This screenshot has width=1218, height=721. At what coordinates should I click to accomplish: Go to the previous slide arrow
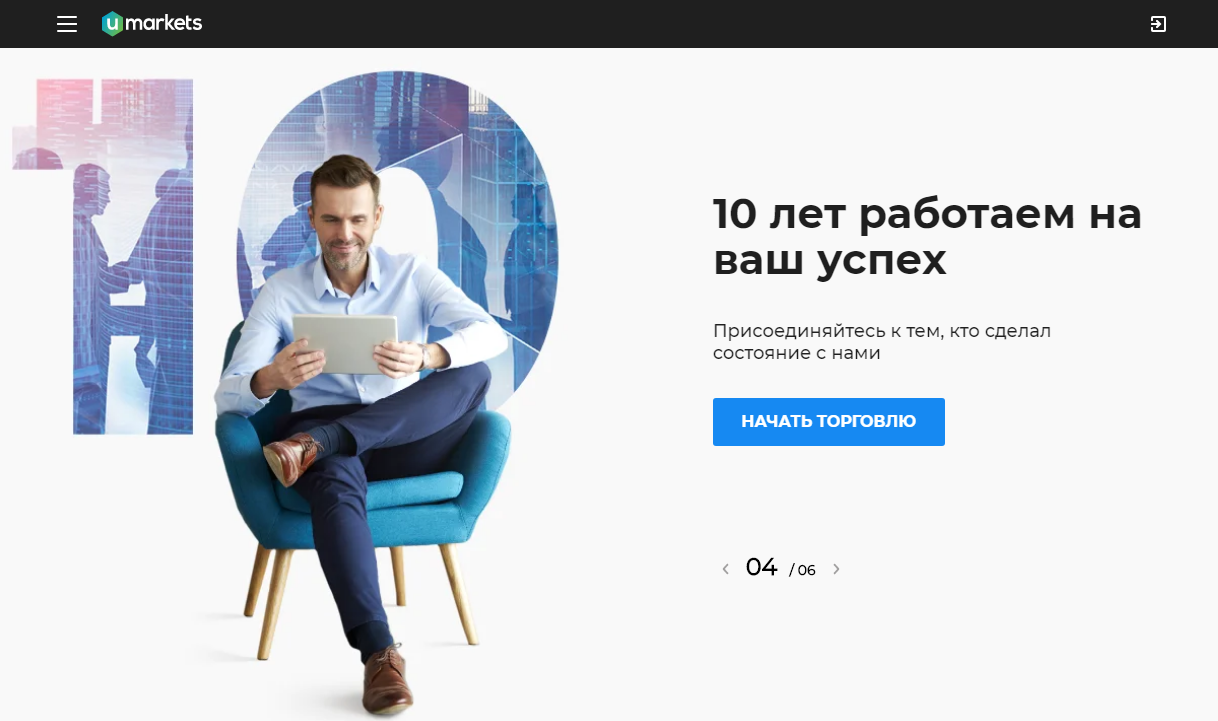click(726, 569)
